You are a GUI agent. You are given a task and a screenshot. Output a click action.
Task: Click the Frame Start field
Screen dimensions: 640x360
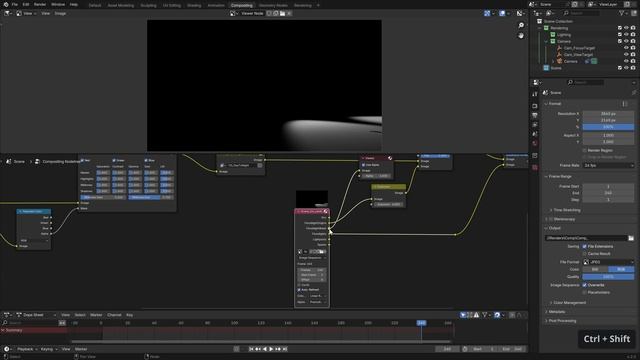[x=608, y=186]
